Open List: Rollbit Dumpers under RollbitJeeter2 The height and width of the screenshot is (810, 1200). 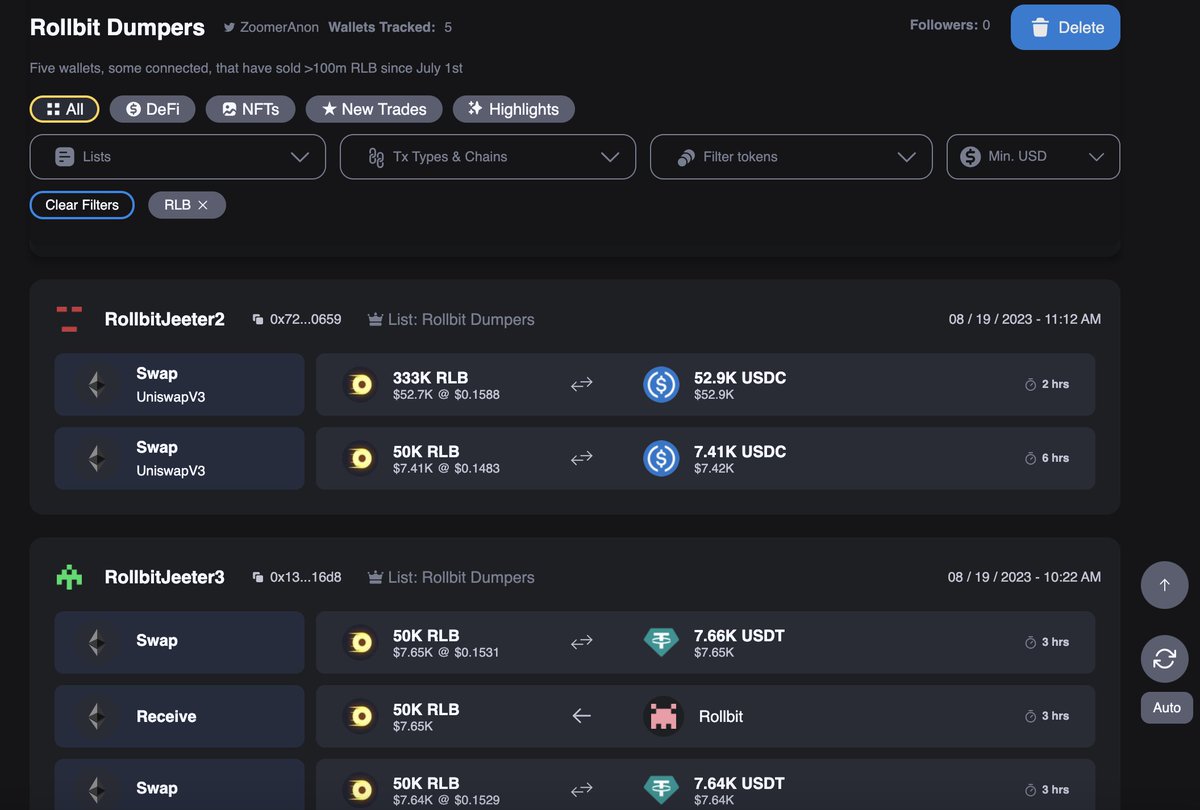461,320
